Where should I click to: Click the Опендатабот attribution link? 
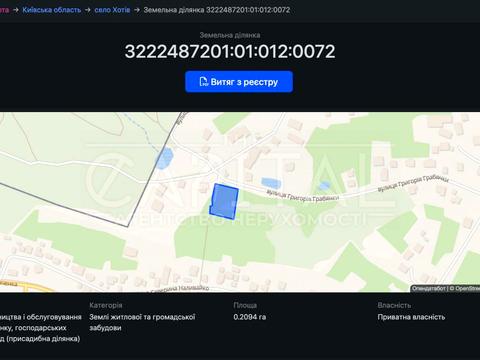[429, 288]
